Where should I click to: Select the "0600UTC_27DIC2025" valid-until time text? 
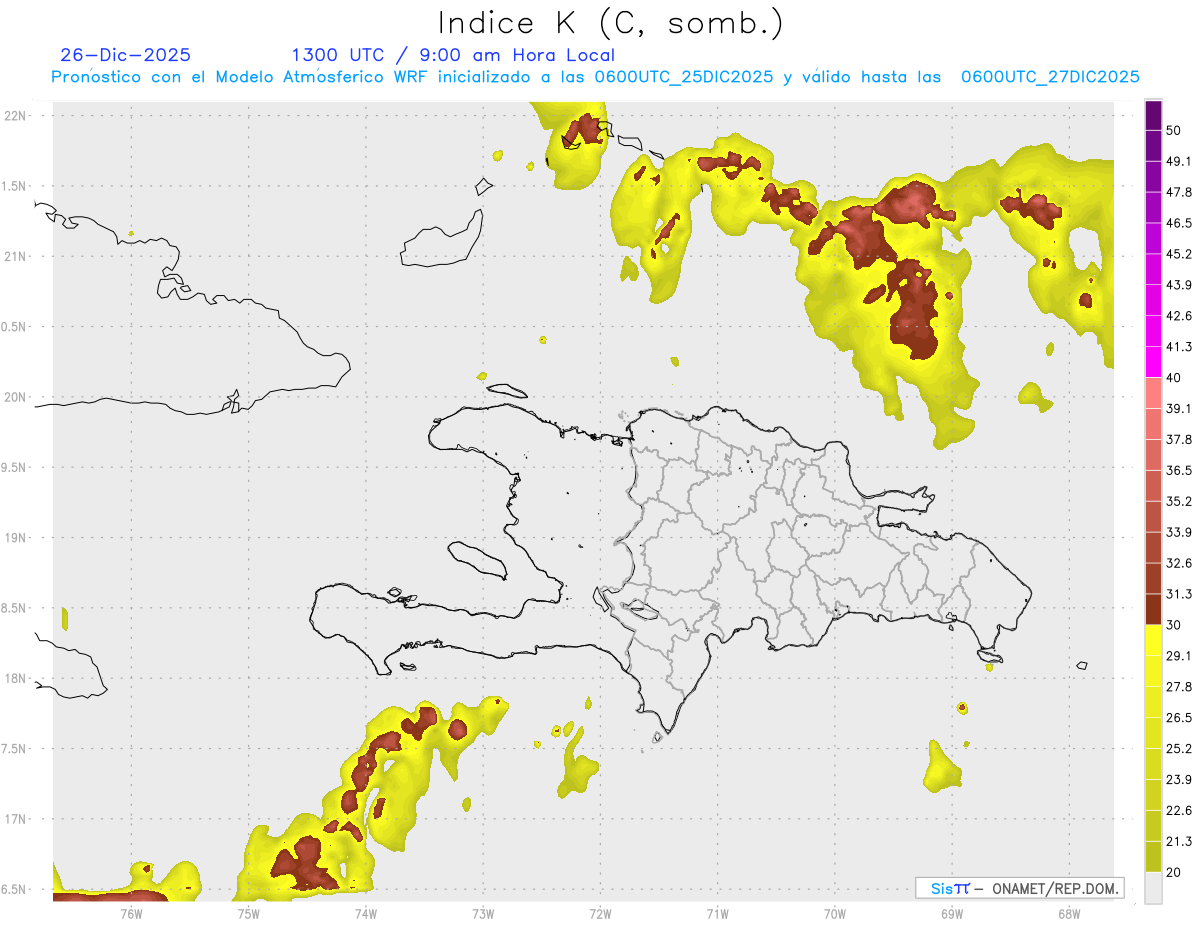pyautogui.click(x=1050, y=77)
